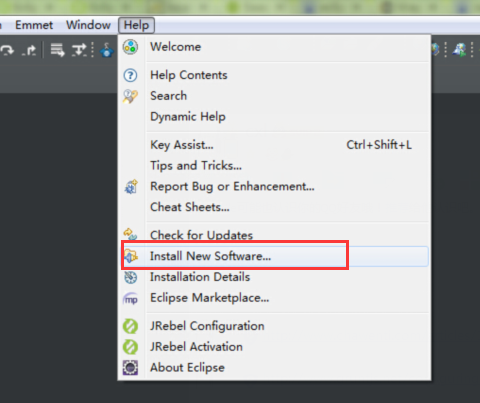The height and width of the screenshot is (403, 480).
Task: Click the Installation Details icon
Action: pyautogui.click(x=130, y=277)
